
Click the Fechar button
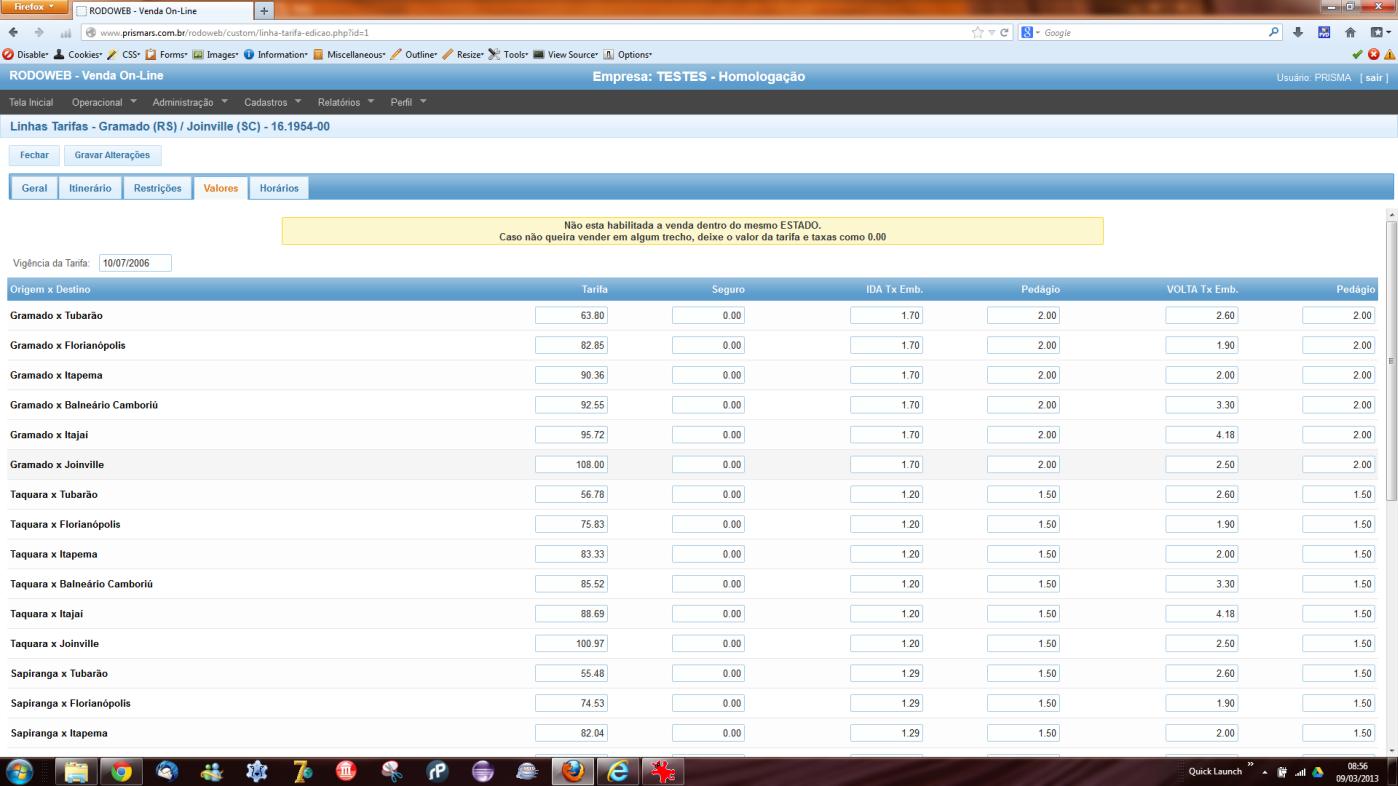(34, 155)
